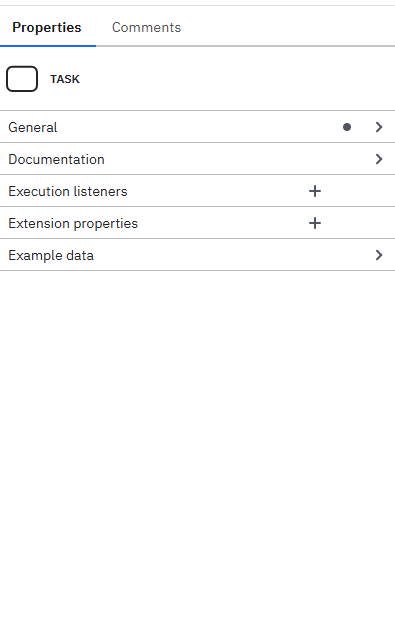Add a new execution listener
The width and height of the screenshot is (395, 619).
pyautogui.click(x=315, y=191)
